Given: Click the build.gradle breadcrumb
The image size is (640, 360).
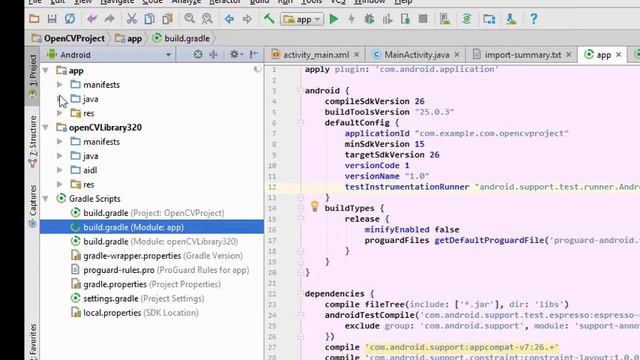Looking at the screenshot, I should [181, 38].
